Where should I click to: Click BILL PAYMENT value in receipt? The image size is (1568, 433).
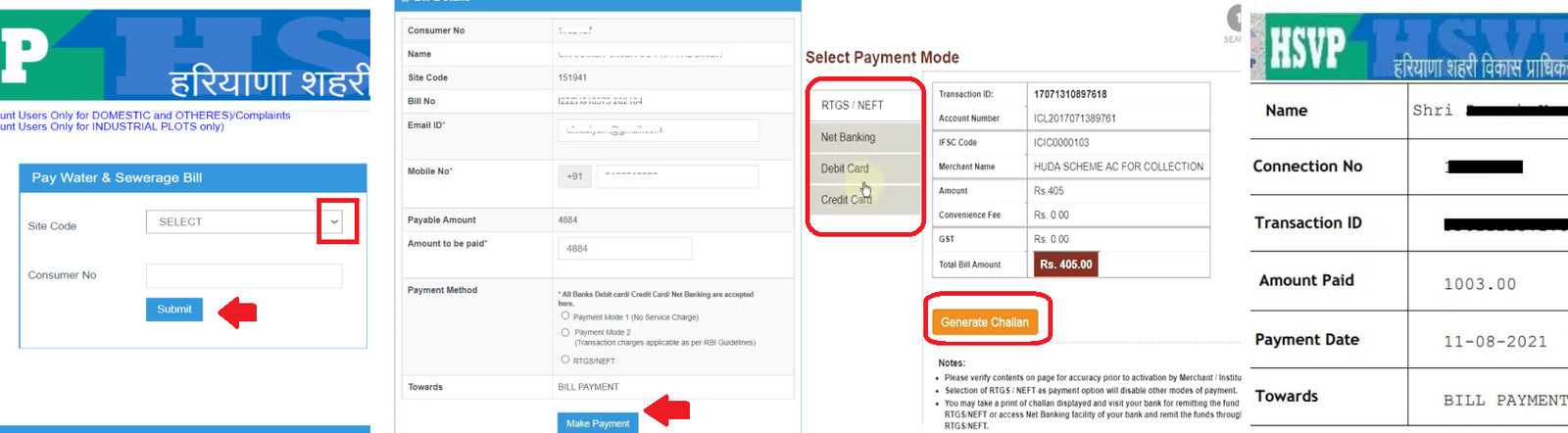1505,400
